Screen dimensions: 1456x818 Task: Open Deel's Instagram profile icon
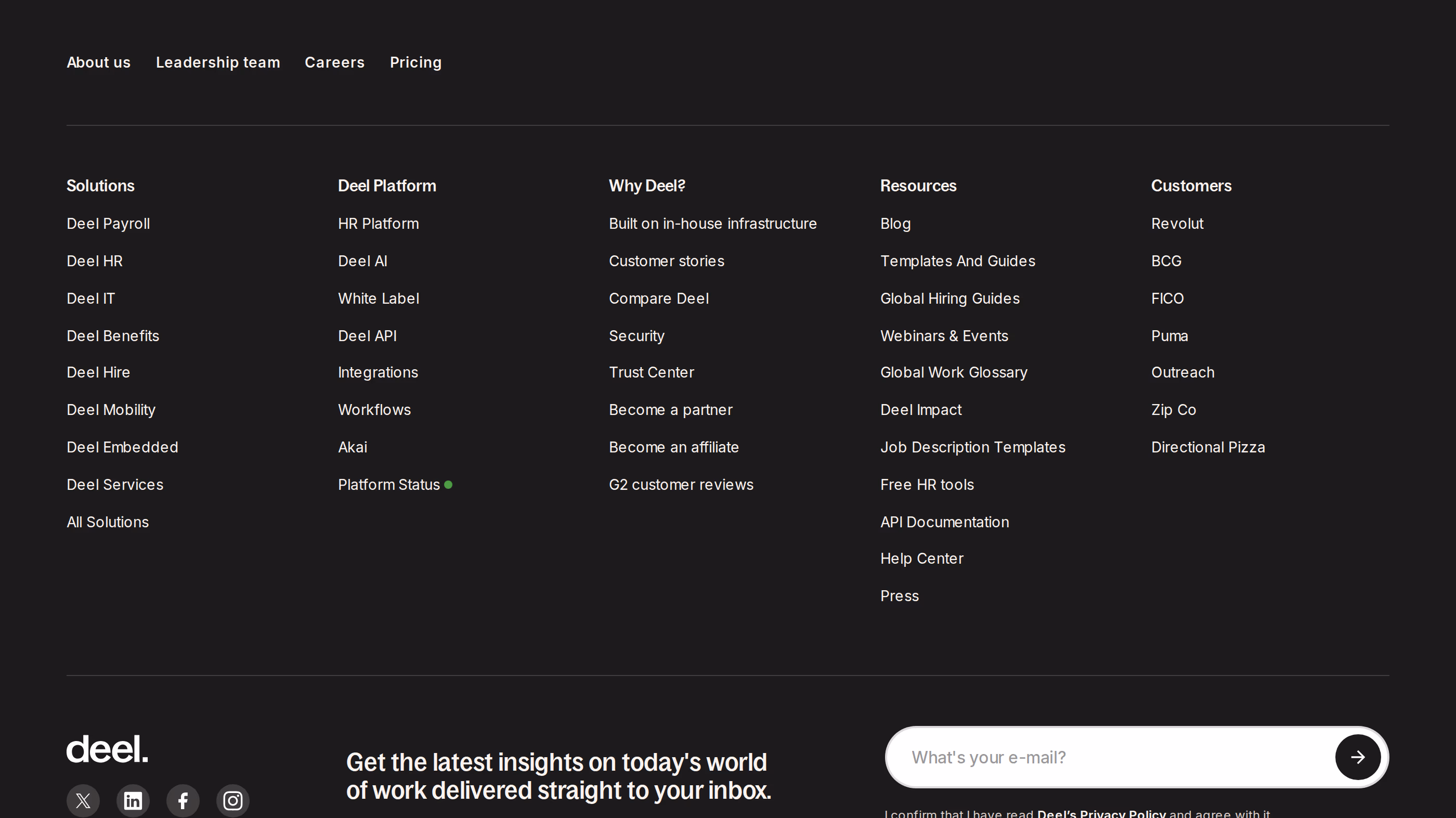click(x=233, y=800)
